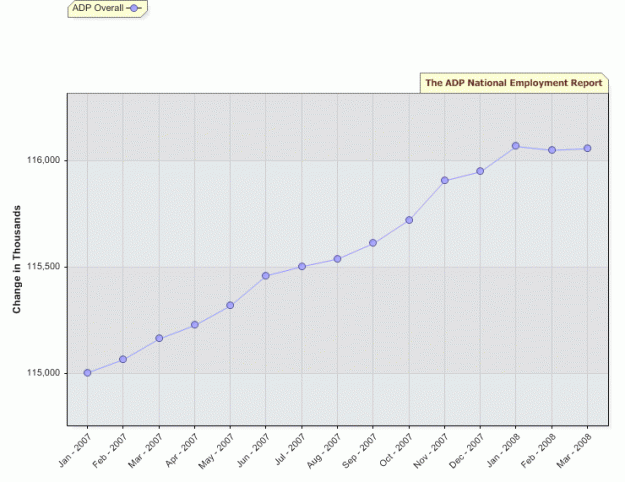Image resolution: width=625 pixels, height=482 pixels.
Task: Click the Aug - 2007 x-axis label
Action: tap(324, 451)
